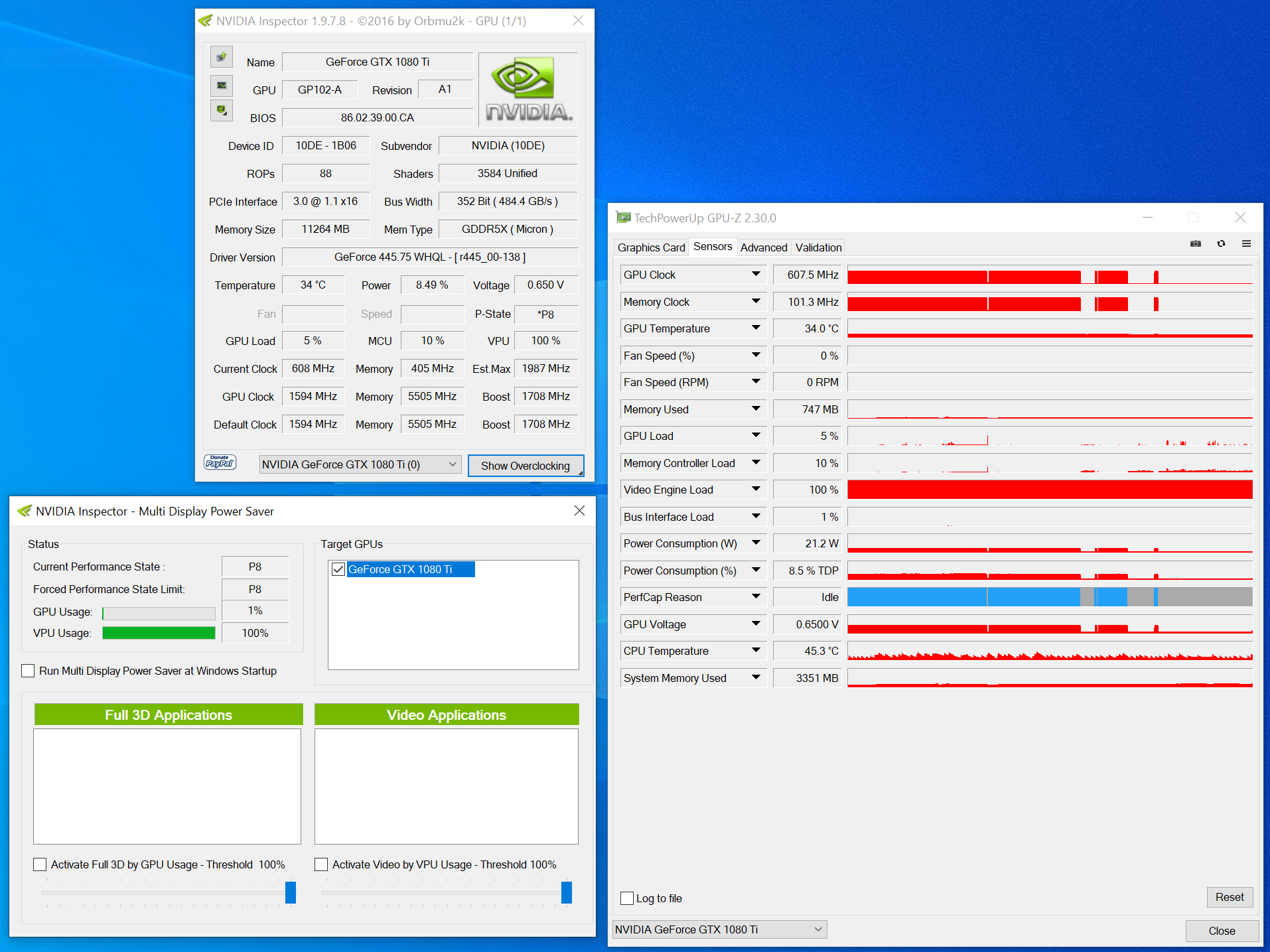Expand the Bus Interface Load sensor dropdown
Viewport: 1270px width, 952px height.
(x=756, y=516)
